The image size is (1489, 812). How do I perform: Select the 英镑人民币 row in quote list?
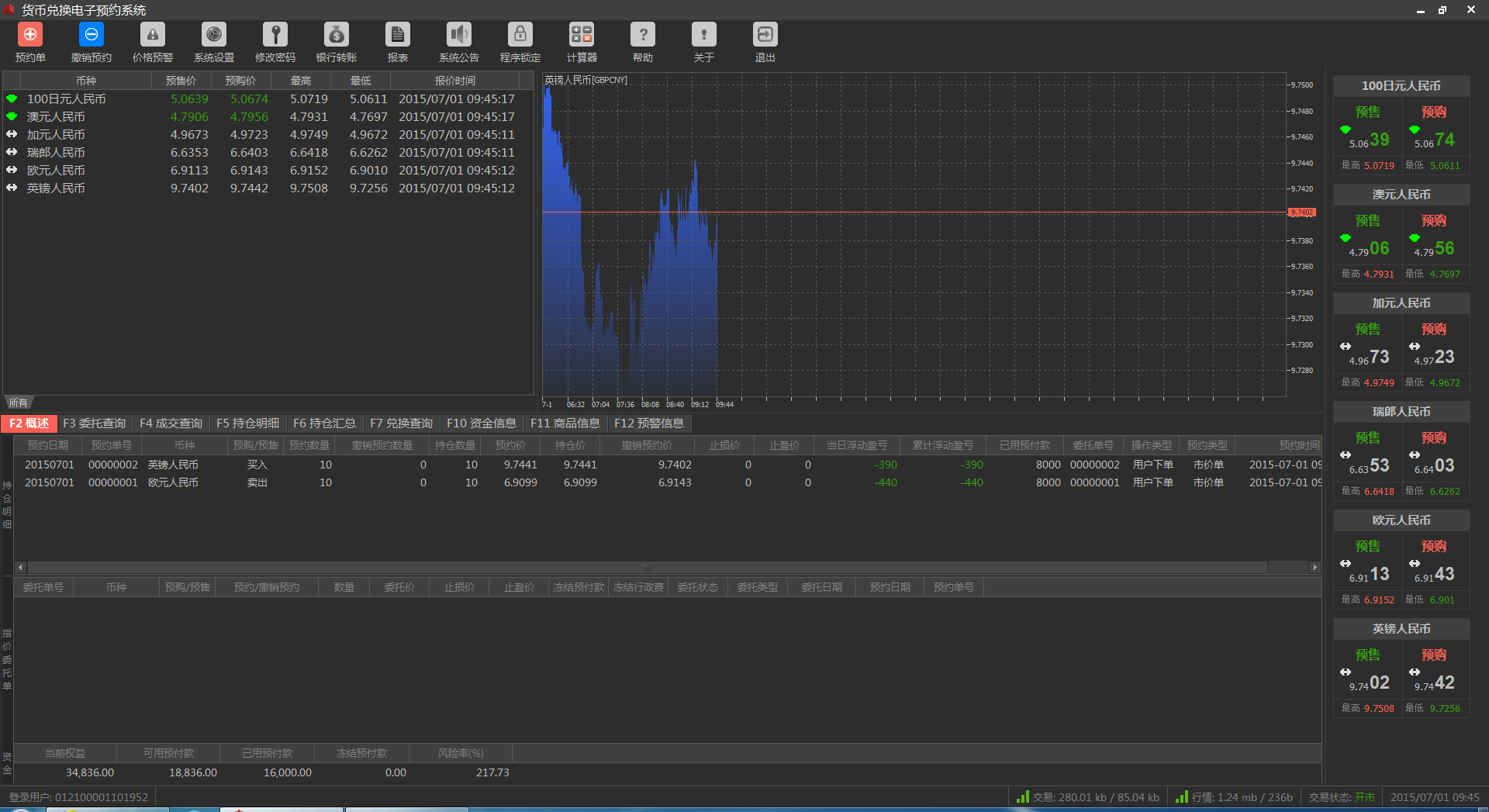click(56, 188)
